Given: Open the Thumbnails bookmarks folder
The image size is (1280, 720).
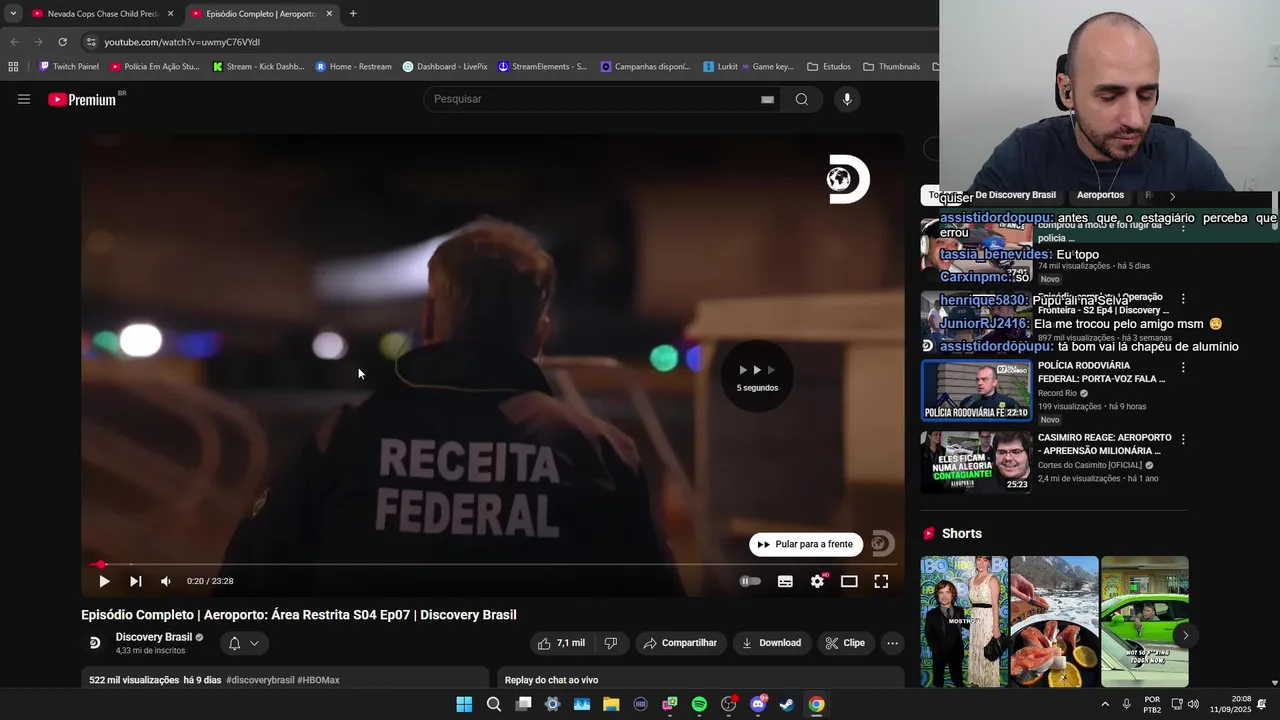Looking at the screenshot, I should tap(891, 67).
